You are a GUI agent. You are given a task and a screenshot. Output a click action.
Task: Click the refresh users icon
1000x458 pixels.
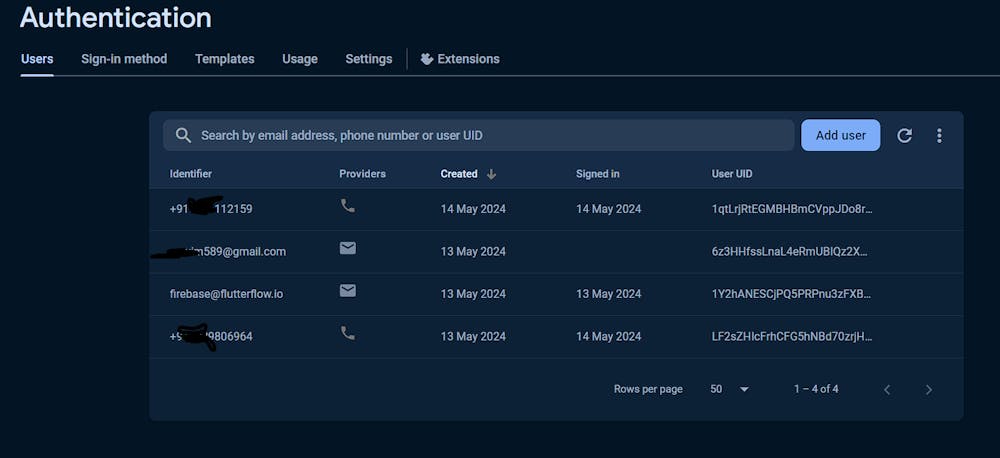pyautogui.click(x=904, y=135)
